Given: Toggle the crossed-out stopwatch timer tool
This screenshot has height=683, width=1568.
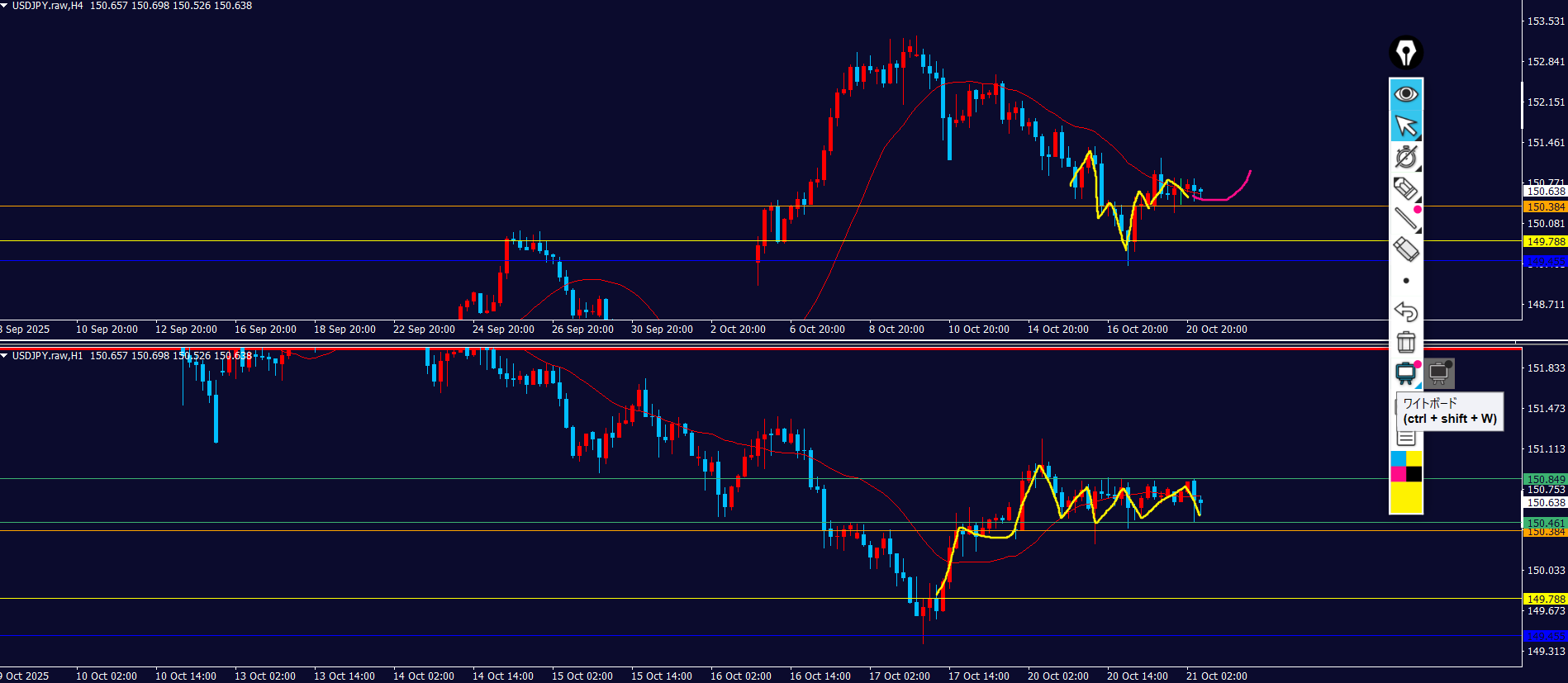Looking at the screenshot, I should click(x=1405, y=157).
